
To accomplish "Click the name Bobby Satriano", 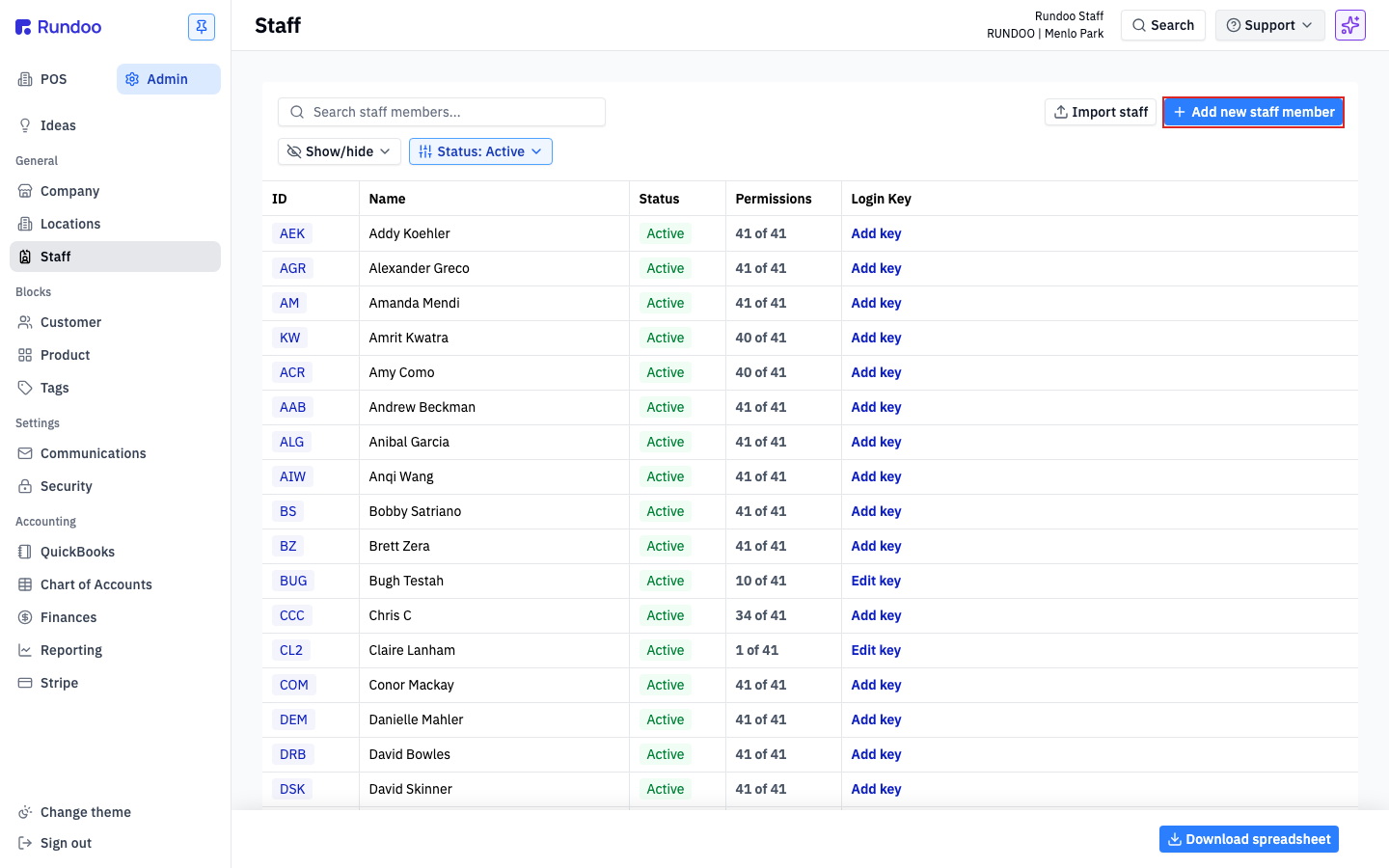I will 415,511.
